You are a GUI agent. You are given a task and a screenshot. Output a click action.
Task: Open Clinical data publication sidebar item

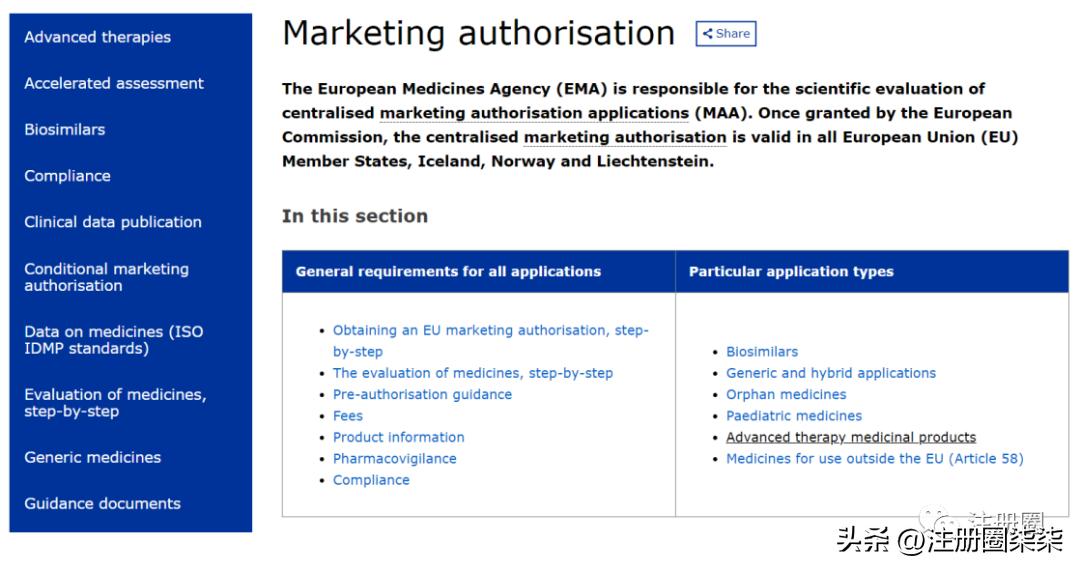(x=113, y=222)
